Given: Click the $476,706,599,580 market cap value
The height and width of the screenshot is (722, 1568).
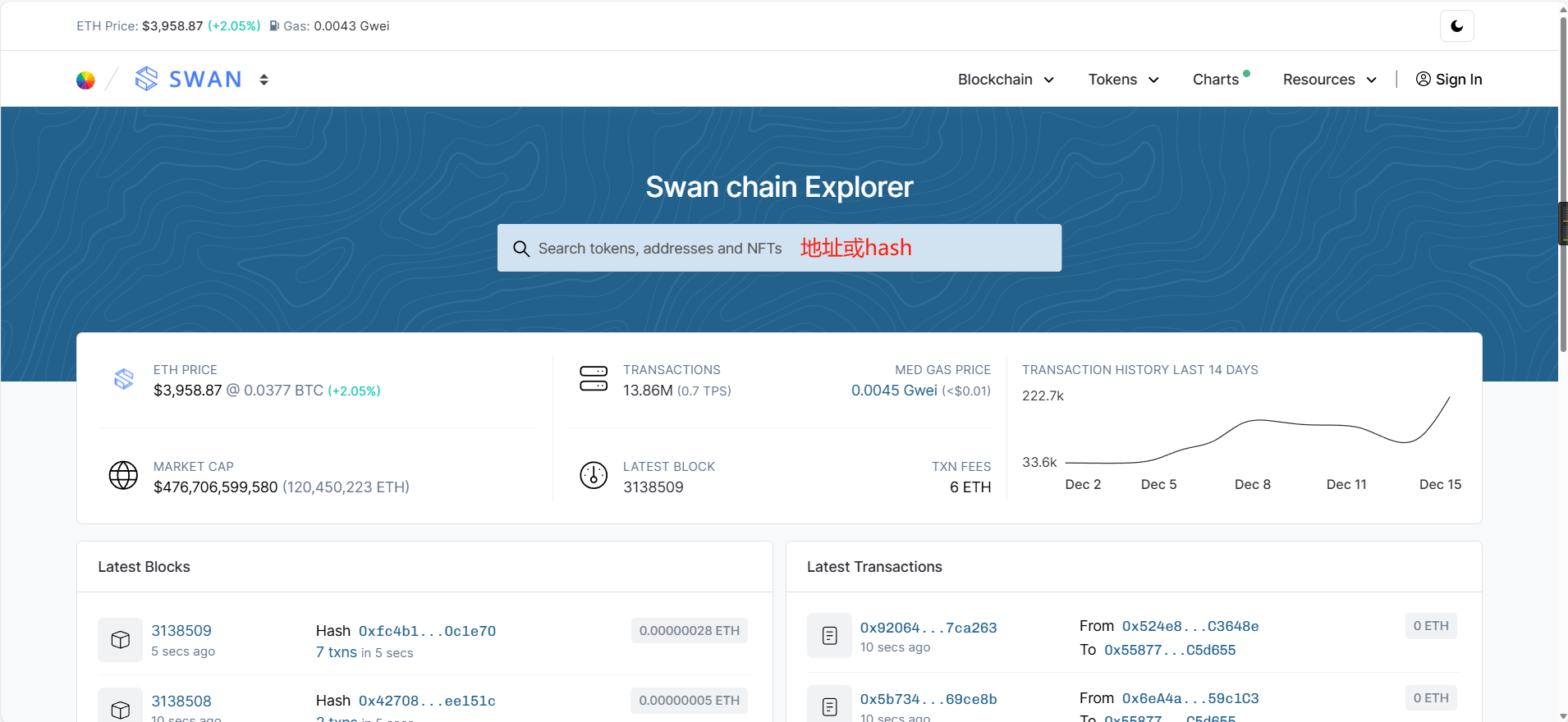Looking at the screenshot, I should (216, 487).
